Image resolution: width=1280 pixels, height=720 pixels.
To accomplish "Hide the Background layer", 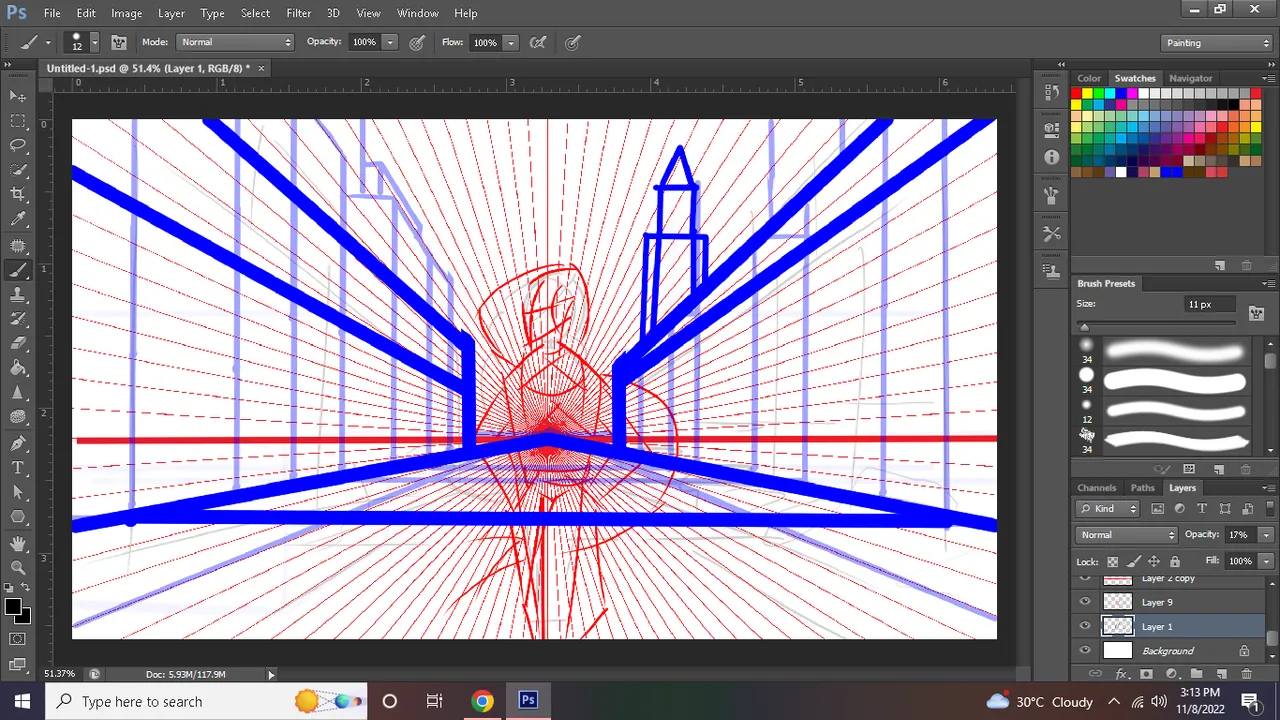I will pyautogui.click(x=1085, y=651).
